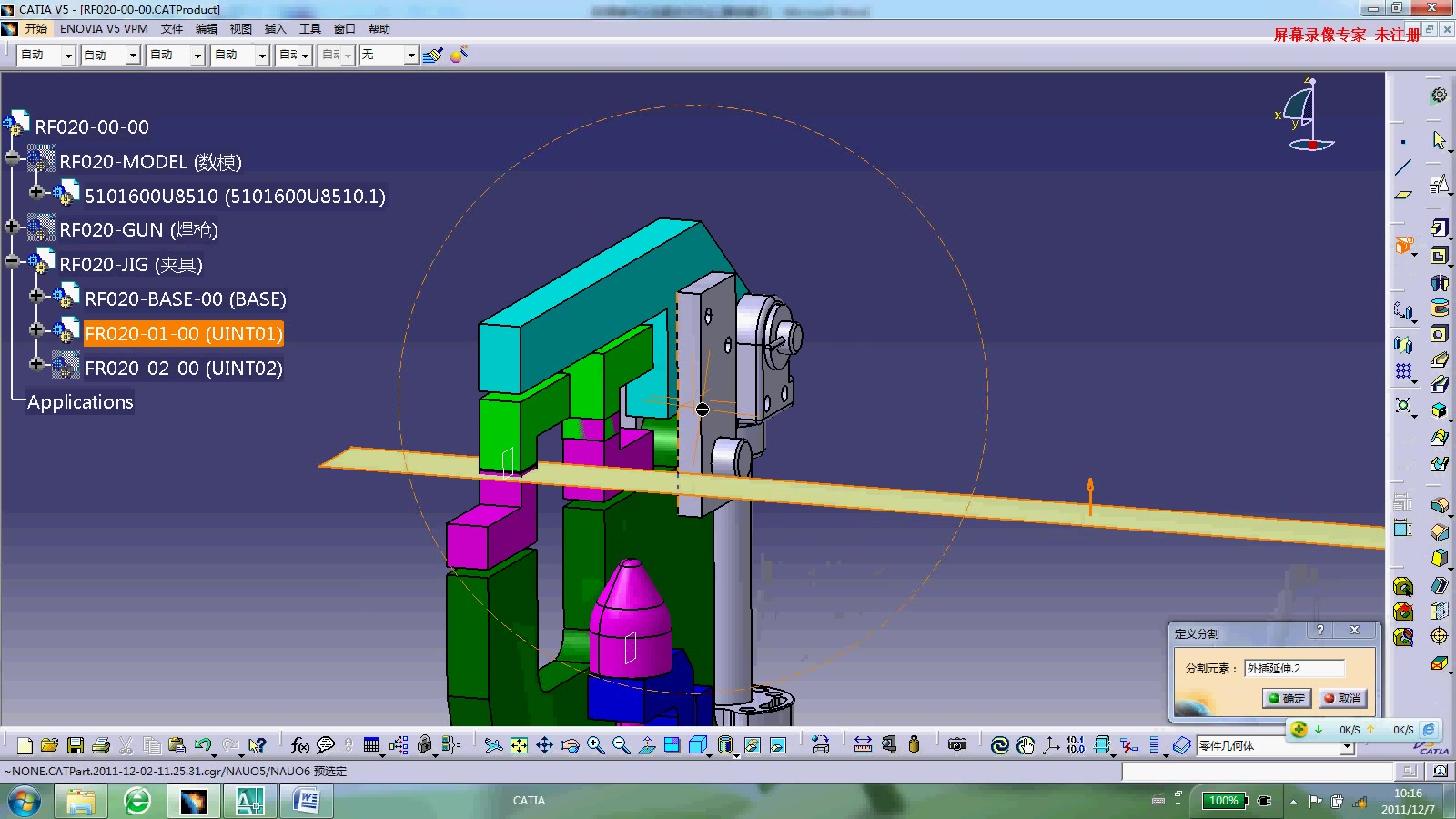Click the Shaft revolve icon
The image size is (1456, 819).
[1439, 283]
